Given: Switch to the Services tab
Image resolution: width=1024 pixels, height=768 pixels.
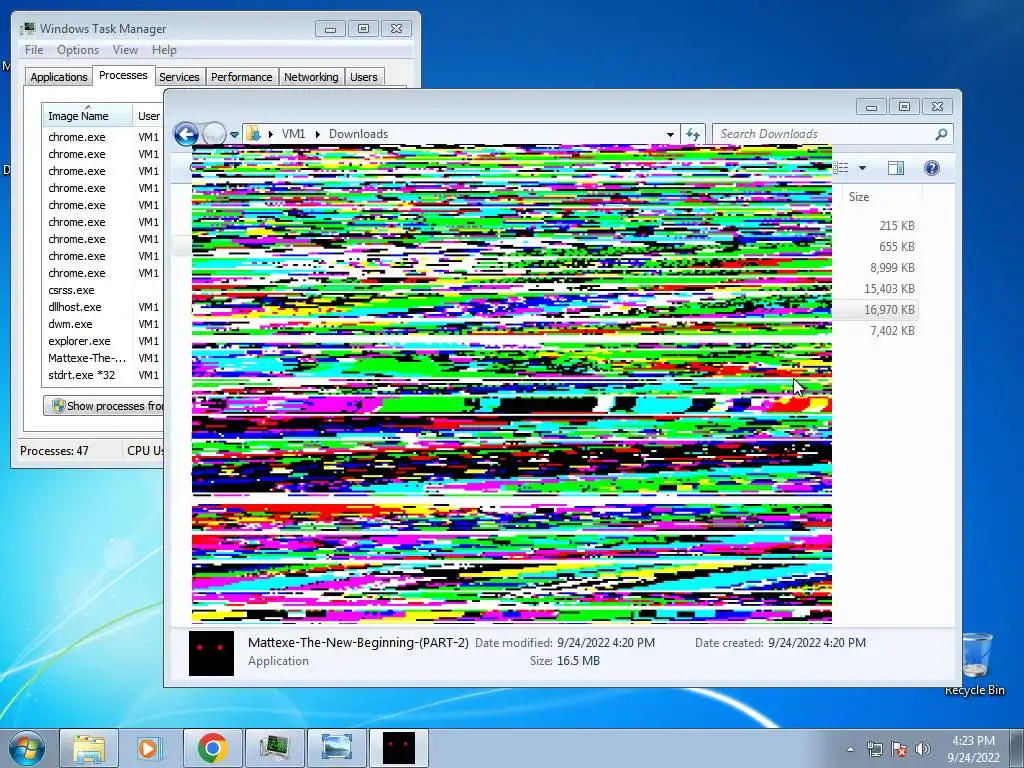Looking at the screenshot, I should tap(179, 77).
